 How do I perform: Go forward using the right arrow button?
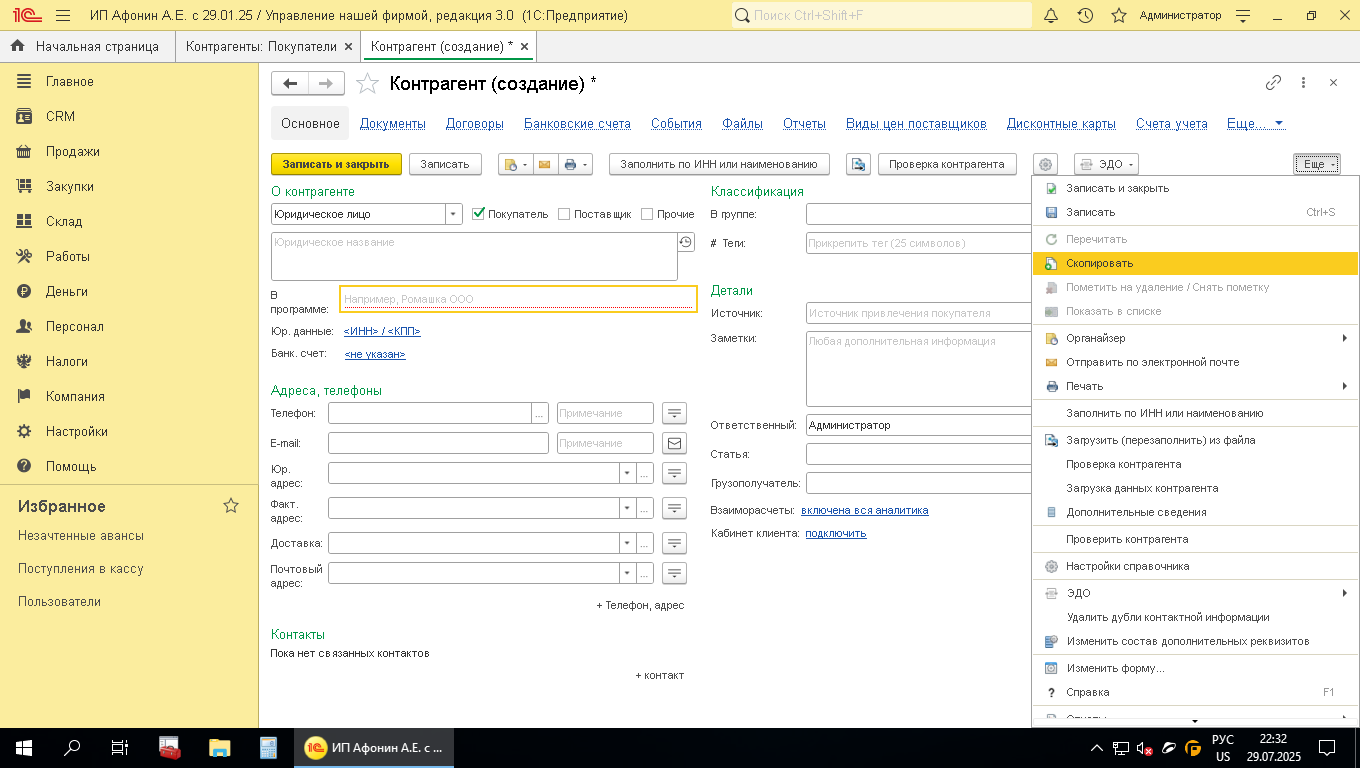point(326,84)
